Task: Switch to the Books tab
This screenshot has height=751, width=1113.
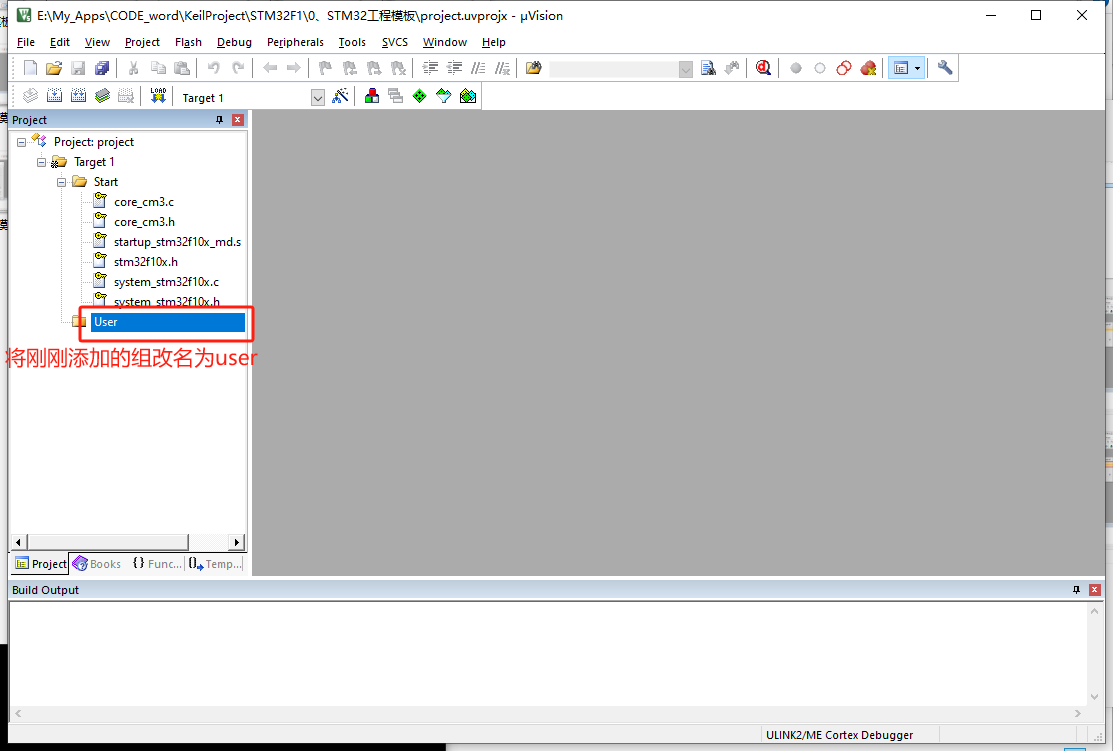Action: [97, 564]
